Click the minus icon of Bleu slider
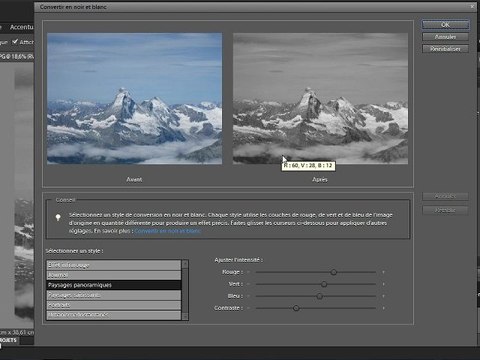The width and height of the screenshot is (480, 360). tap(249, 296)
